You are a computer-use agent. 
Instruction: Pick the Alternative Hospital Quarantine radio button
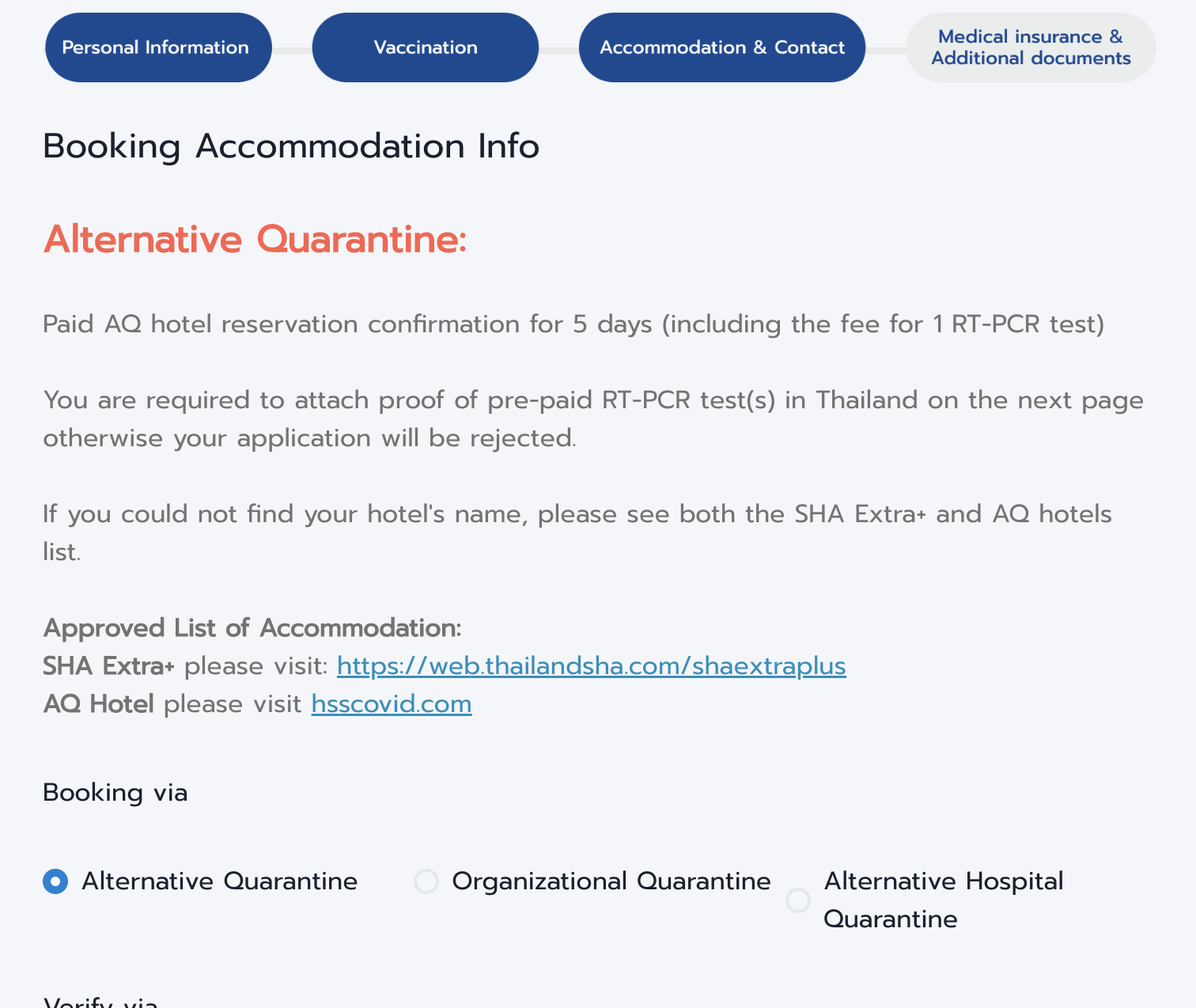798,900
